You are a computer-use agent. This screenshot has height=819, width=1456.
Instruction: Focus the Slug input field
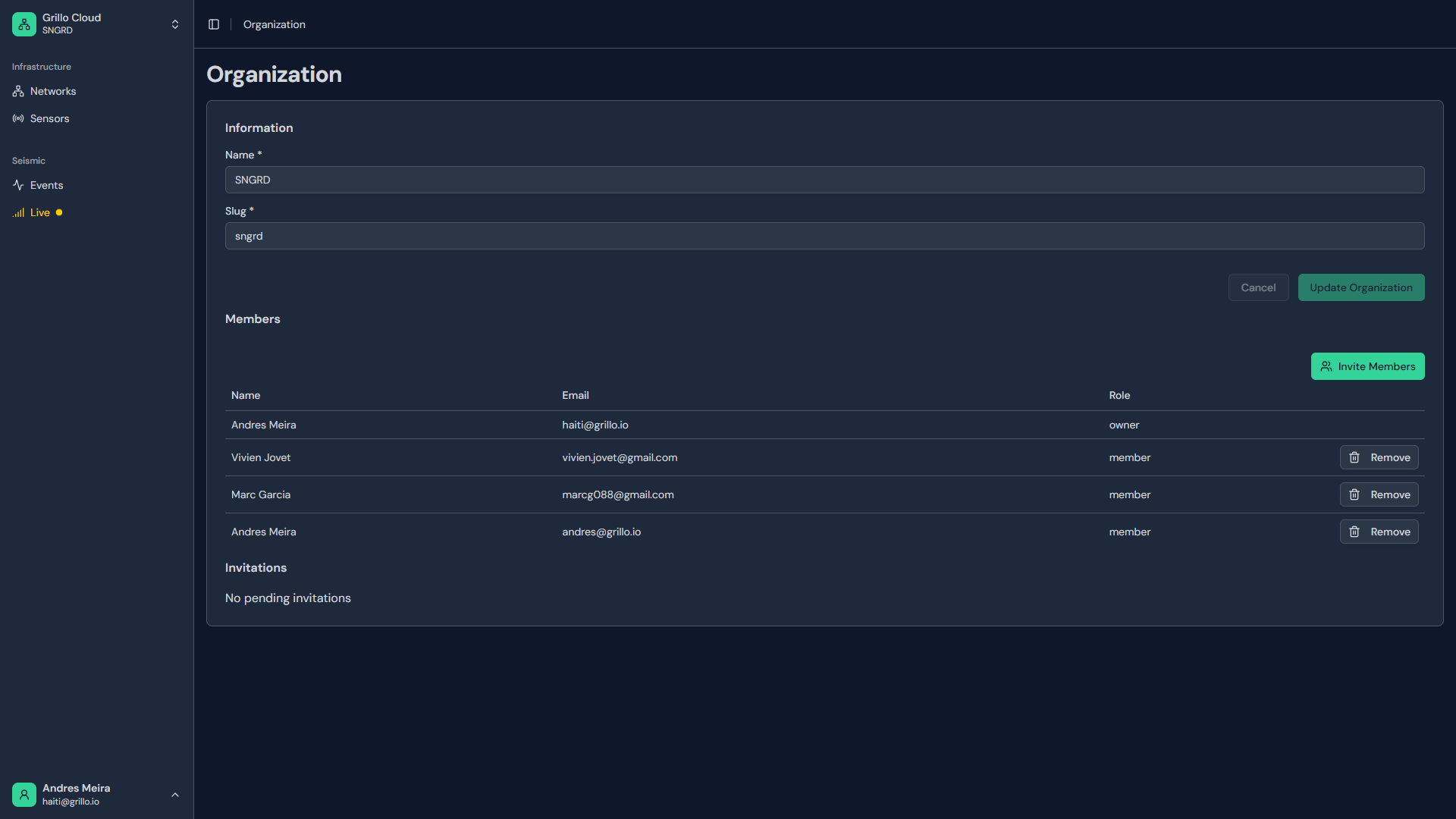pyautogui.click(x=824, y=236)
